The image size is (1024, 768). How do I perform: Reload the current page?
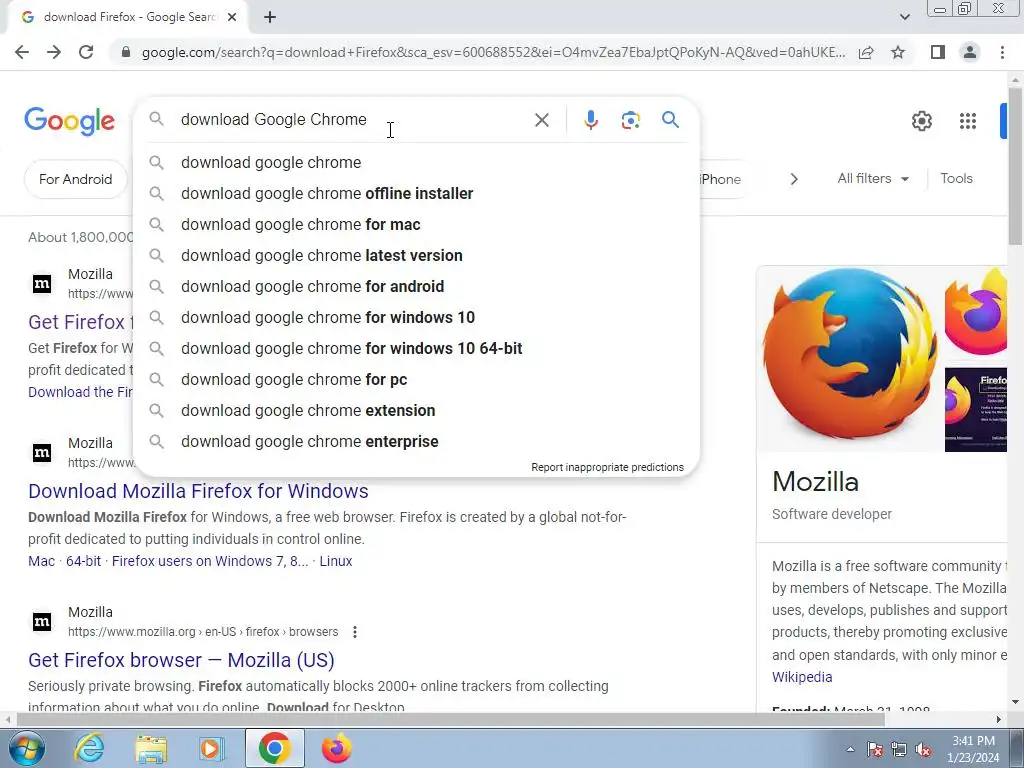(x=86, y=52)
